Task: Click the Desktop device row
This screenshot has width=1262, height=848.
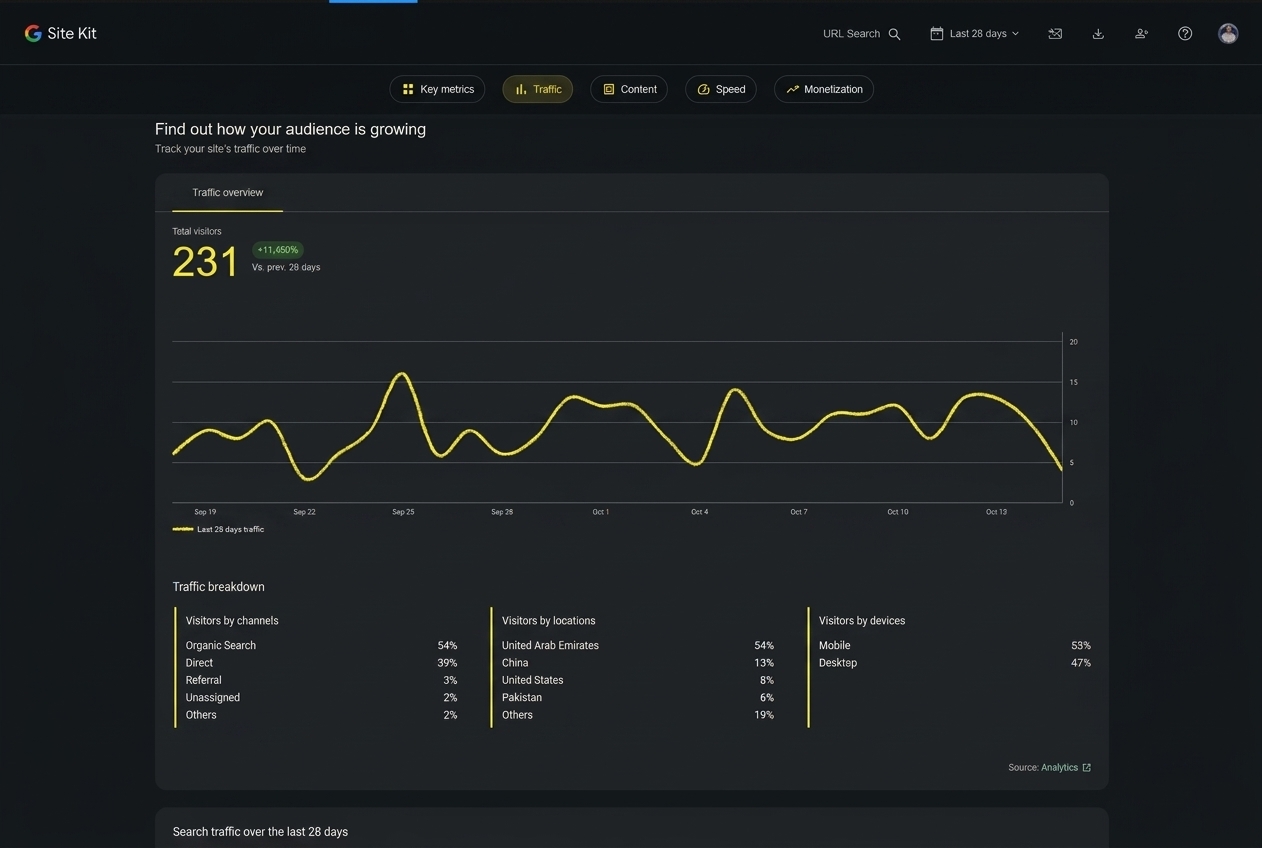Action: [x=955, y=663]
